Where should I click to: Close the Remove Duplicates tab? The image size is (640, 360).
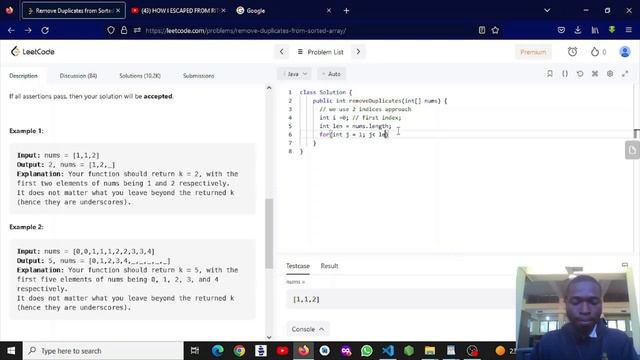[x=118, y=11]
